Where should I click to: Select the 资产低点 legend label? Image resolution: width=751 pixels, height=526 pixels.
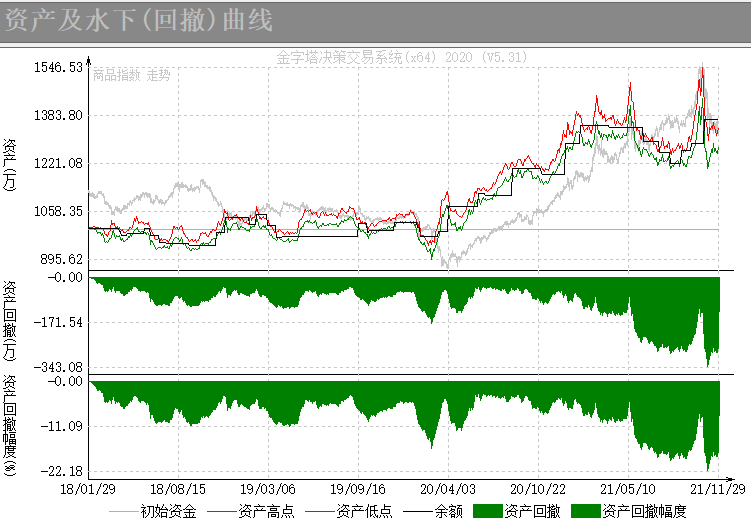point(364,512)
